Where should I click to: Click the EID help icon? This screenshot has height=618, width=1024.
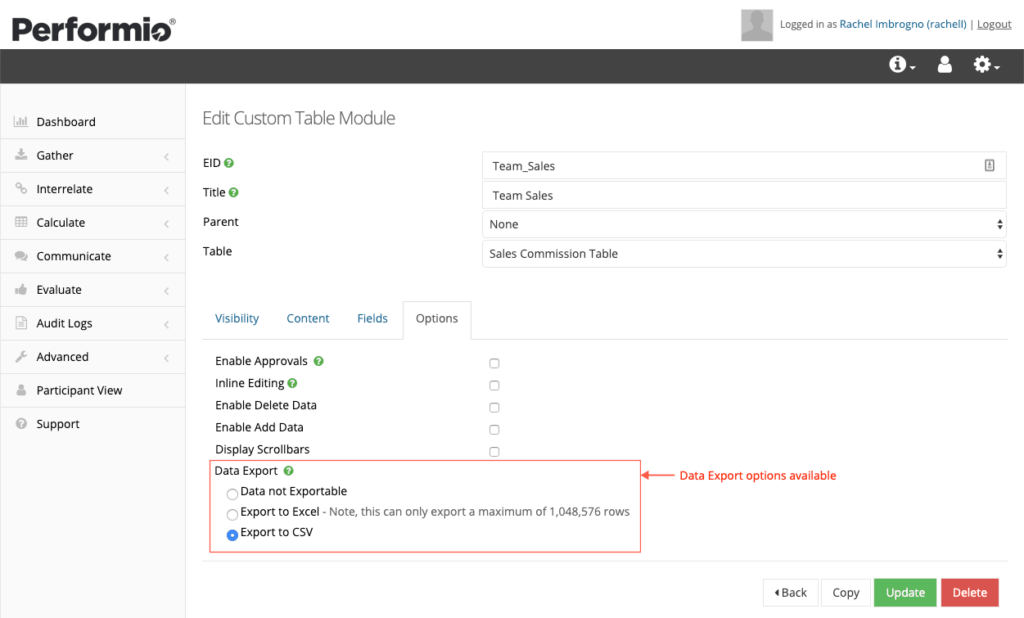pyautogui.click(x=229, y=163)
